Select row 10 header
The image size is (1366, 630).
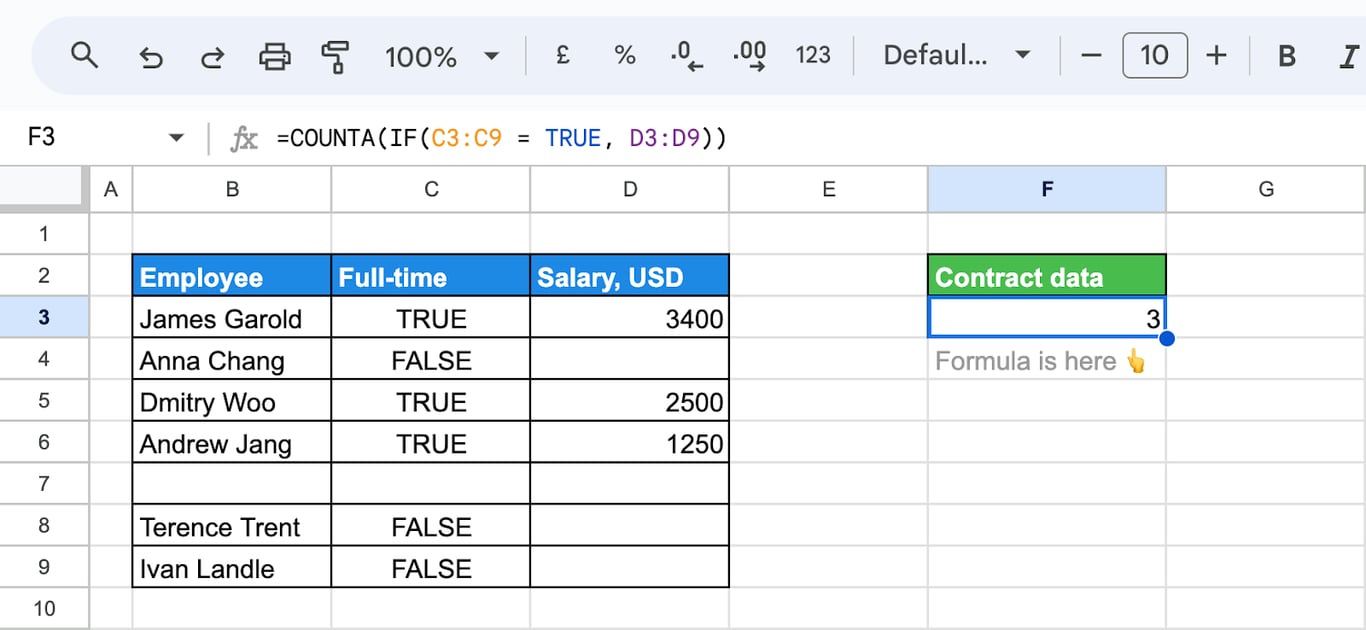click(x=44, y=609)
